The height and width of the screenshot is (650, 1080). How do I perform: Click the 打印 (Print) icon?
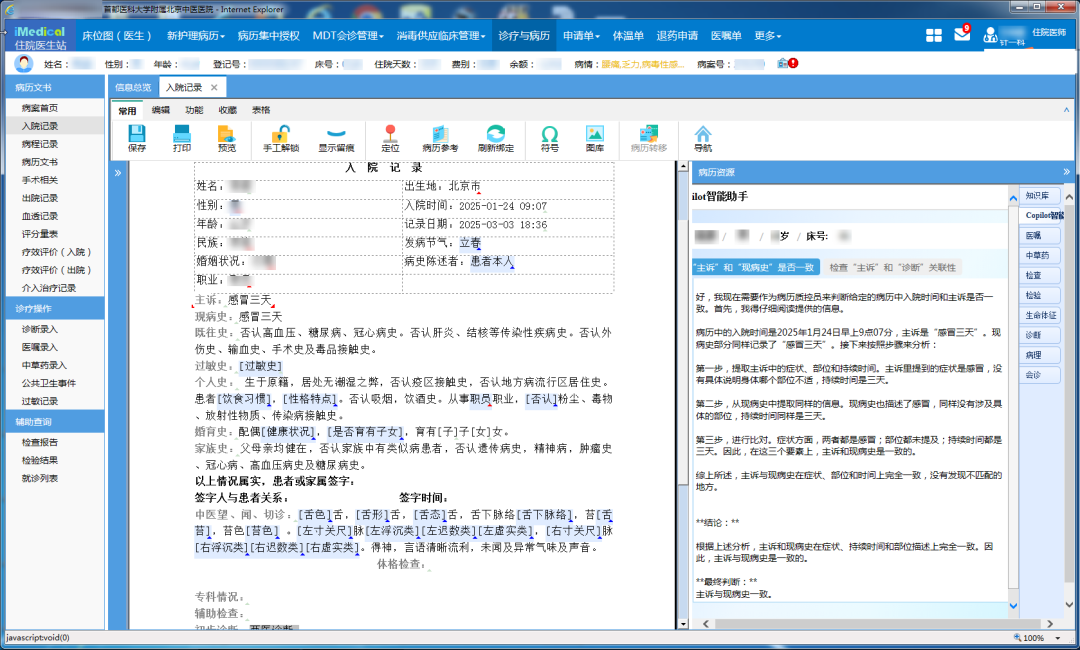tap(181, 139)
